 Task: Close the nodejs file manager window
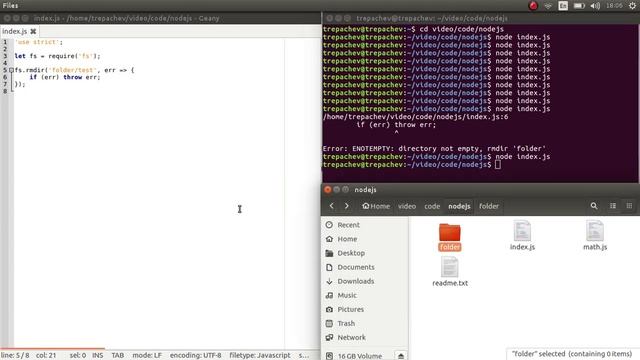click(x=328, y=189)
